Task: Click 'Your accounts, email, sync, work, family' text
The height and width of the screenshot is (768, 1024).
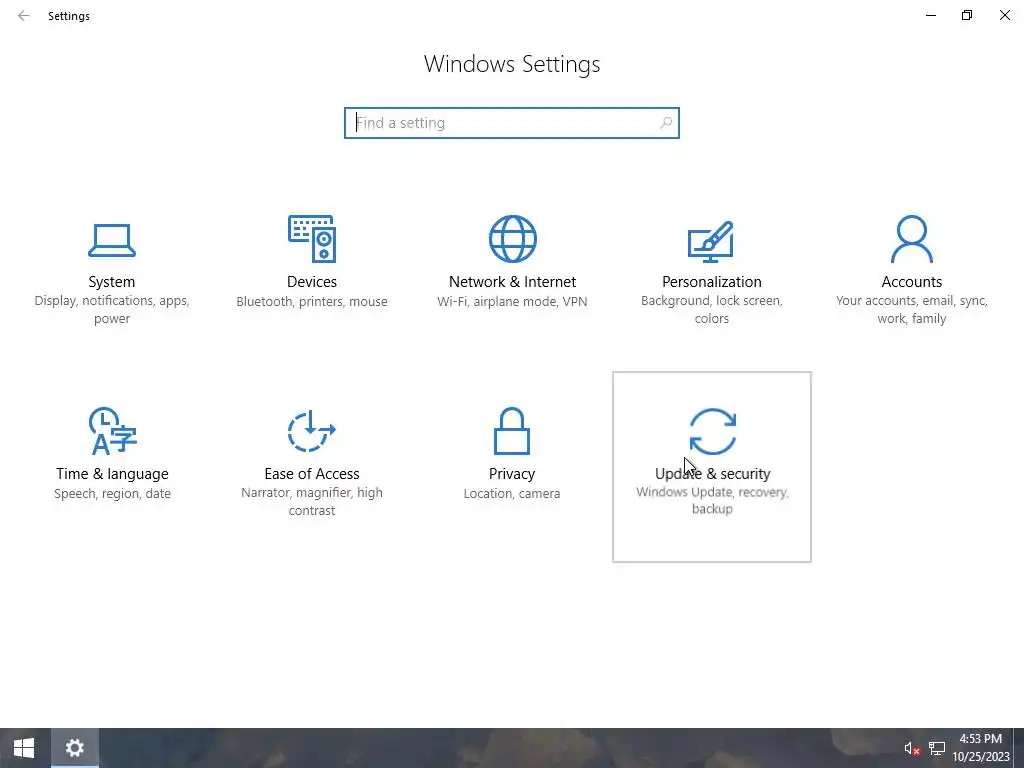Action: point(912,310)
